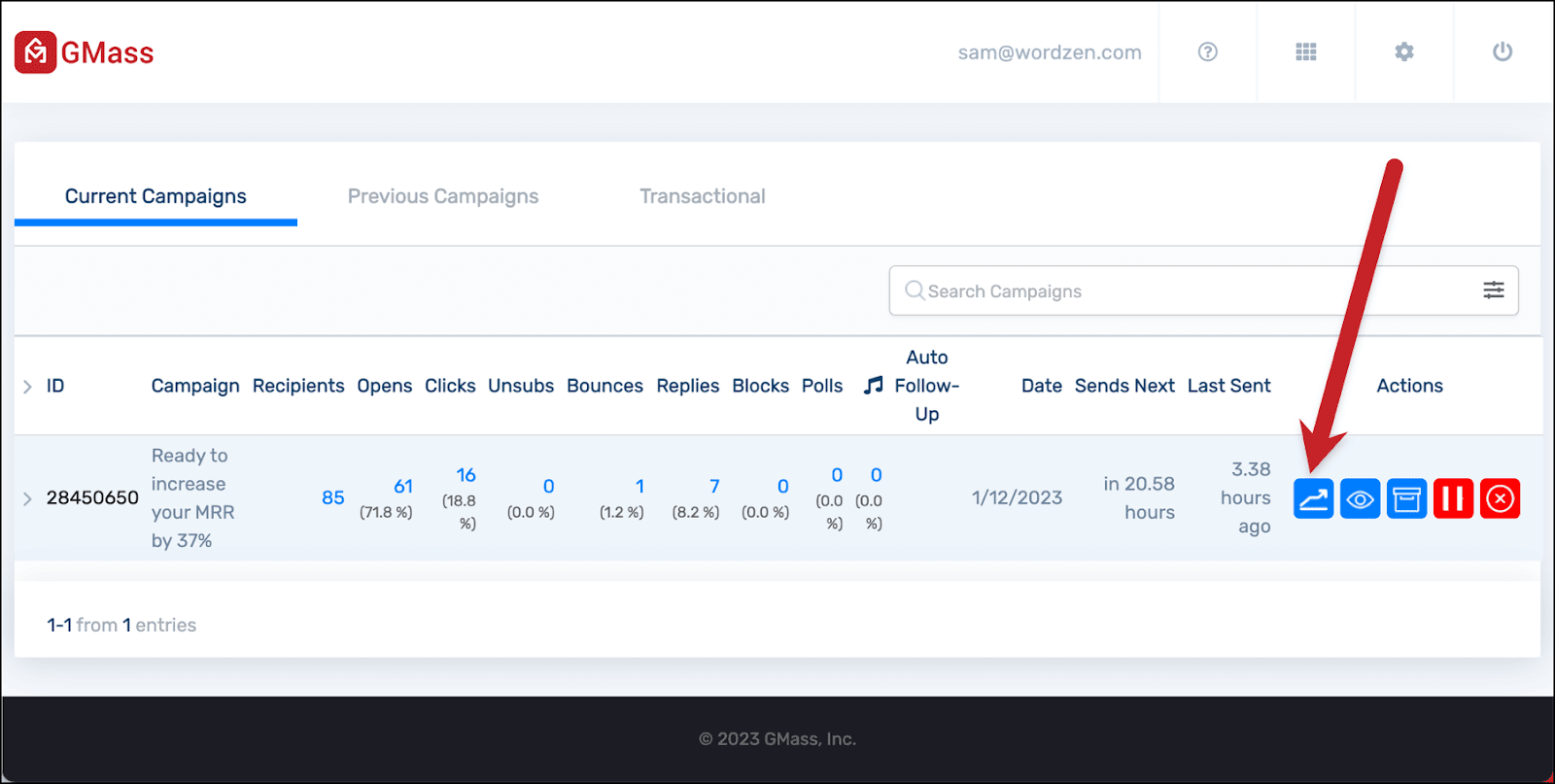Click the Actions column header
This screenshot has height=784, width=1555.
click(x=1409, y=386)
